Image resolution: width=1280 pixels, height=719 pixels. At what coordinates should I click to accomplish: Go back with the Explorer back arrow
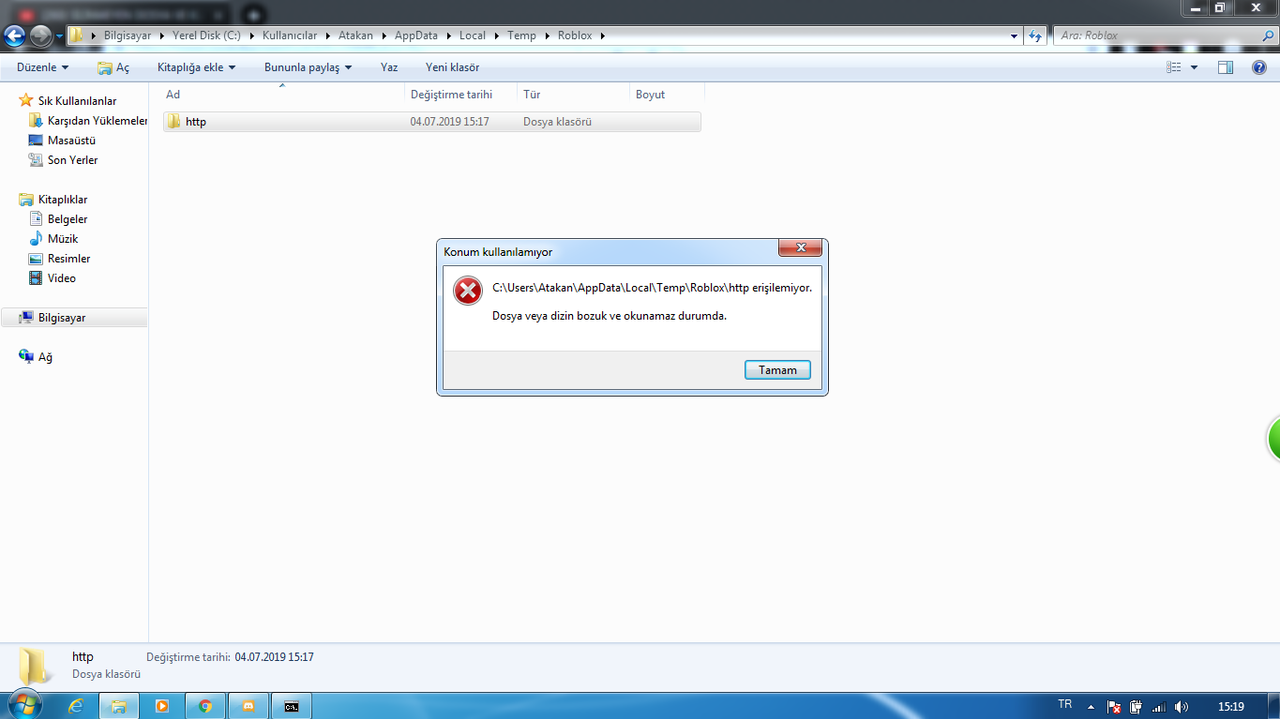pyautogui.click(x=14, y=36)
